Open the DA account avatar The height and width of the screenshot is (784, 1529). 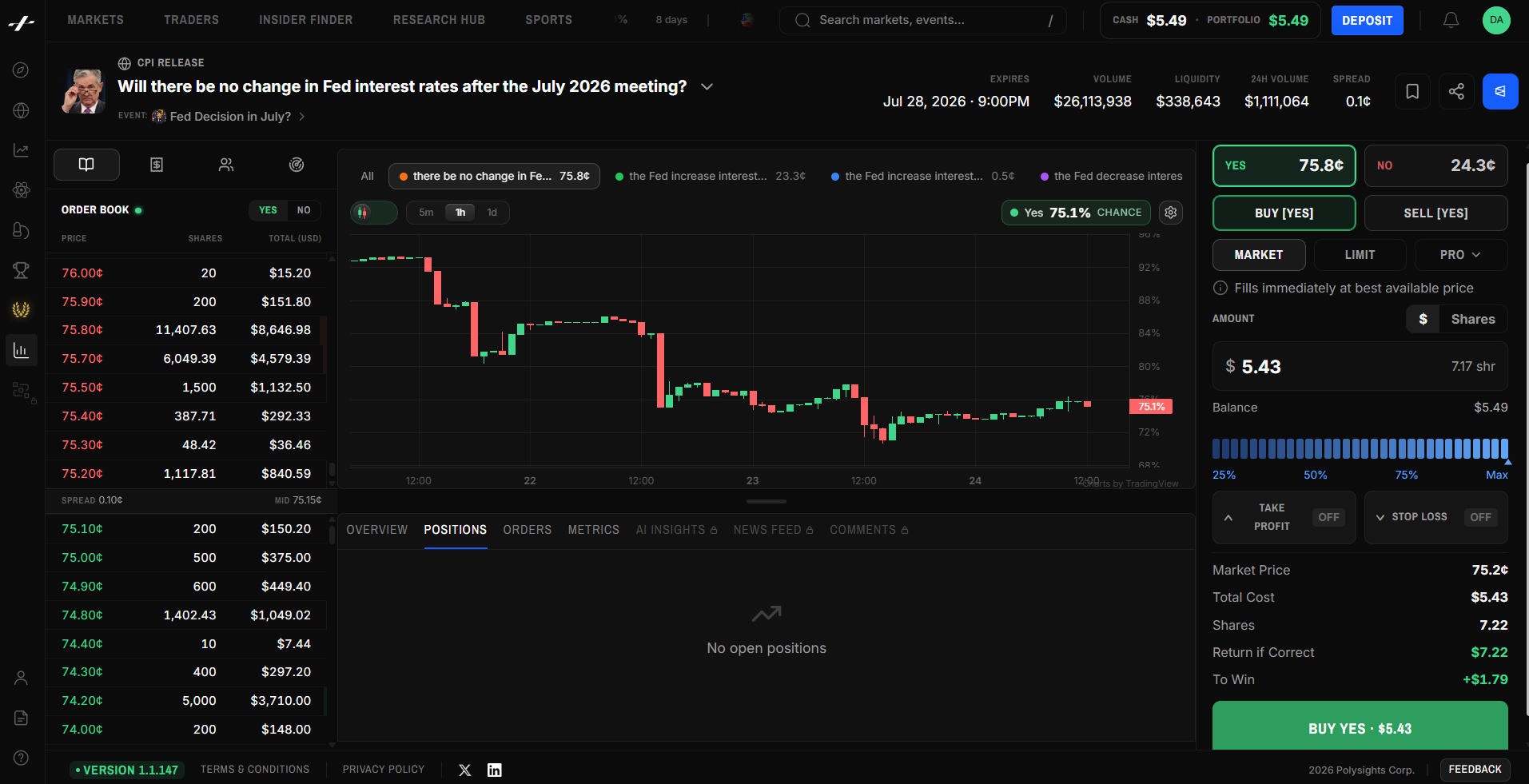[1496, 20]
